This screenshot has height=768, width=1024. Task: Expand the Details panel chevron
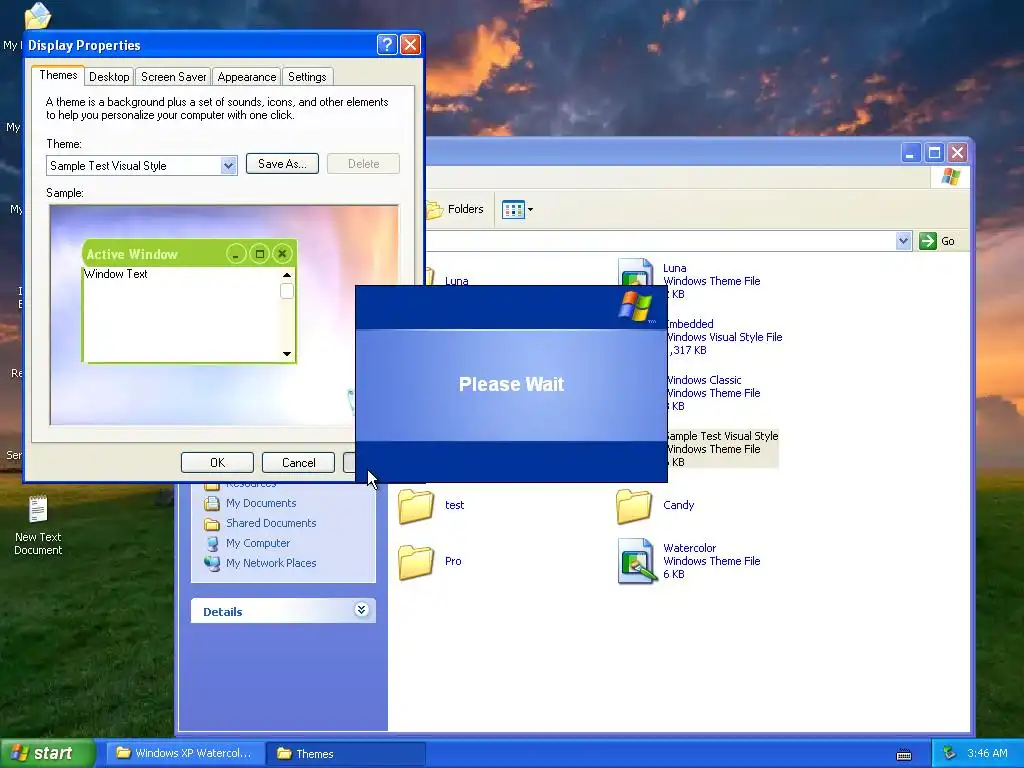coord(361,610)
